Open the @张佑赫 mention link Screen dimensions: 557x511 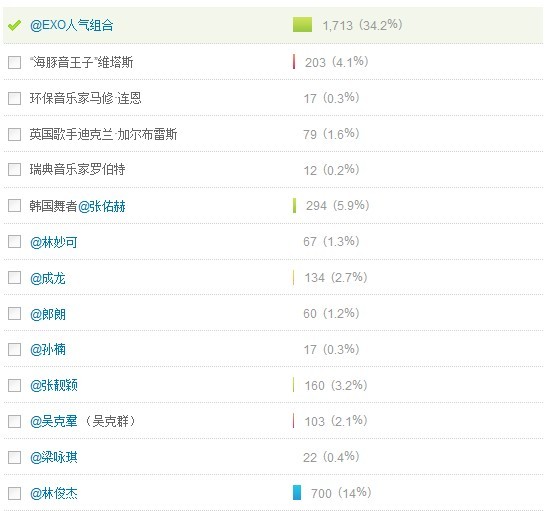[x=102, y=206]
